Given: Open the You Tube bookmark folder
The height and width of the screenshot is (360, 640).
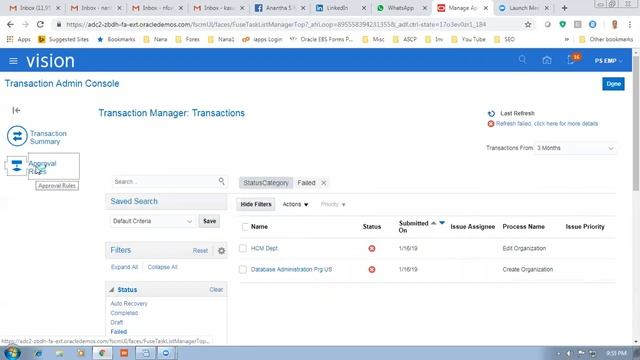Looking at the screenshot, I should click(x=468, y=39).
